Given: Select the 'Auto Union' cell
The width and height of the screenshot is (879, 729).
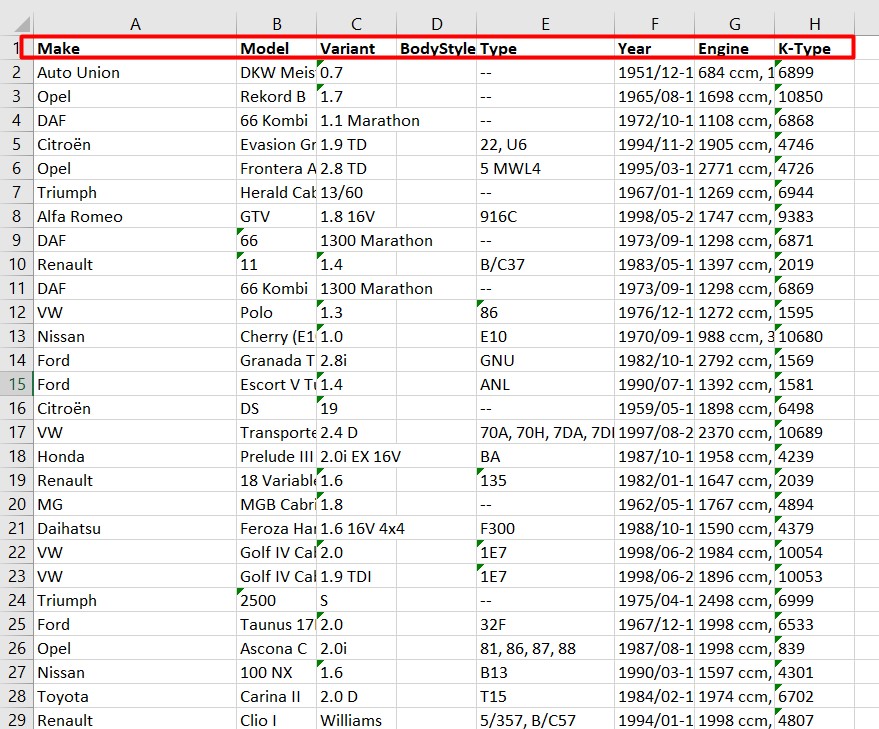Looking at the screenshot, I should (x=135, y=72).
